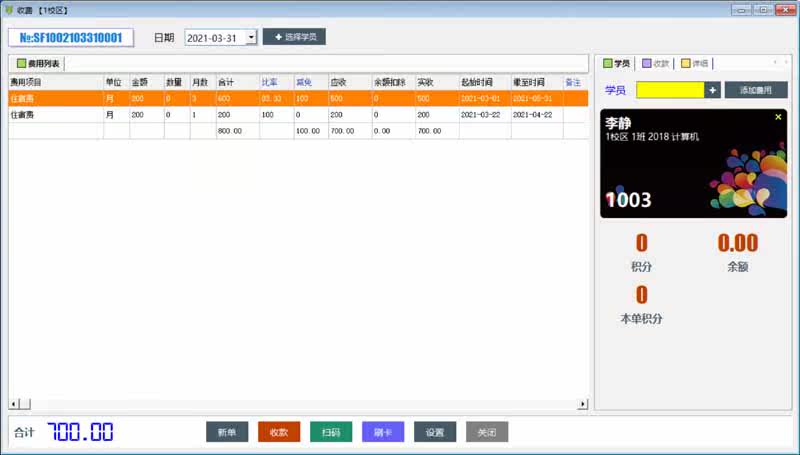This screenshot has width=800, height=455.
Task: Click the 2021-05-31 end date cell
Action: (537, 98)
